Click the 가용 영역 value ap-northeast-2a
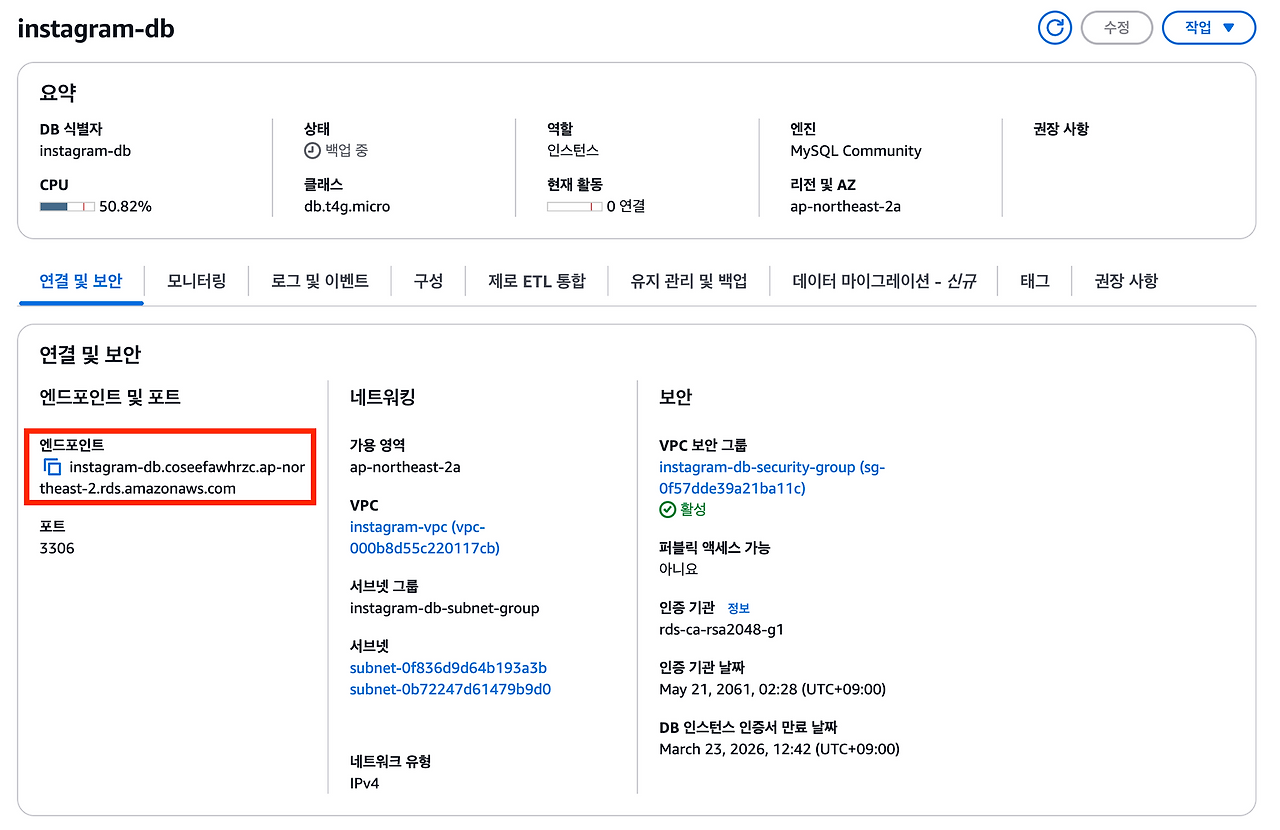 (405, 467)
